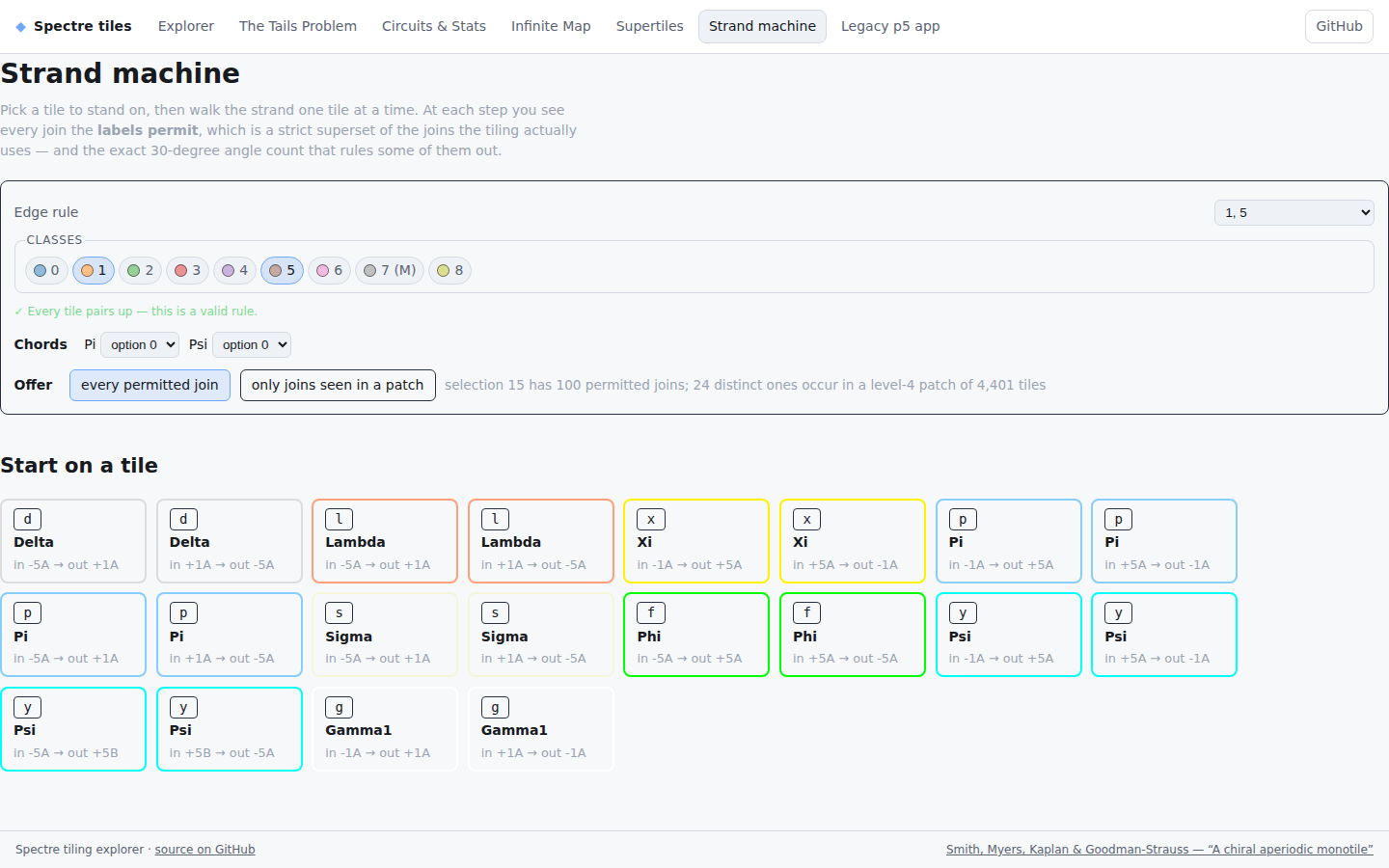Toggle class 1 chip
The height and width of the screenshot is (868, 1389).
coord(94,270)
